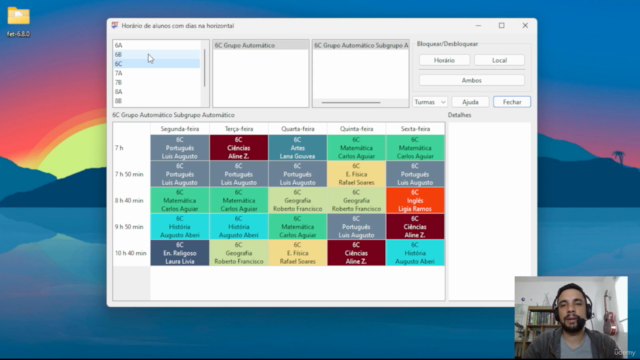The image size is (640, 360).
Task: Click the Terça-feira column header
Action: (x=239, y=129)
